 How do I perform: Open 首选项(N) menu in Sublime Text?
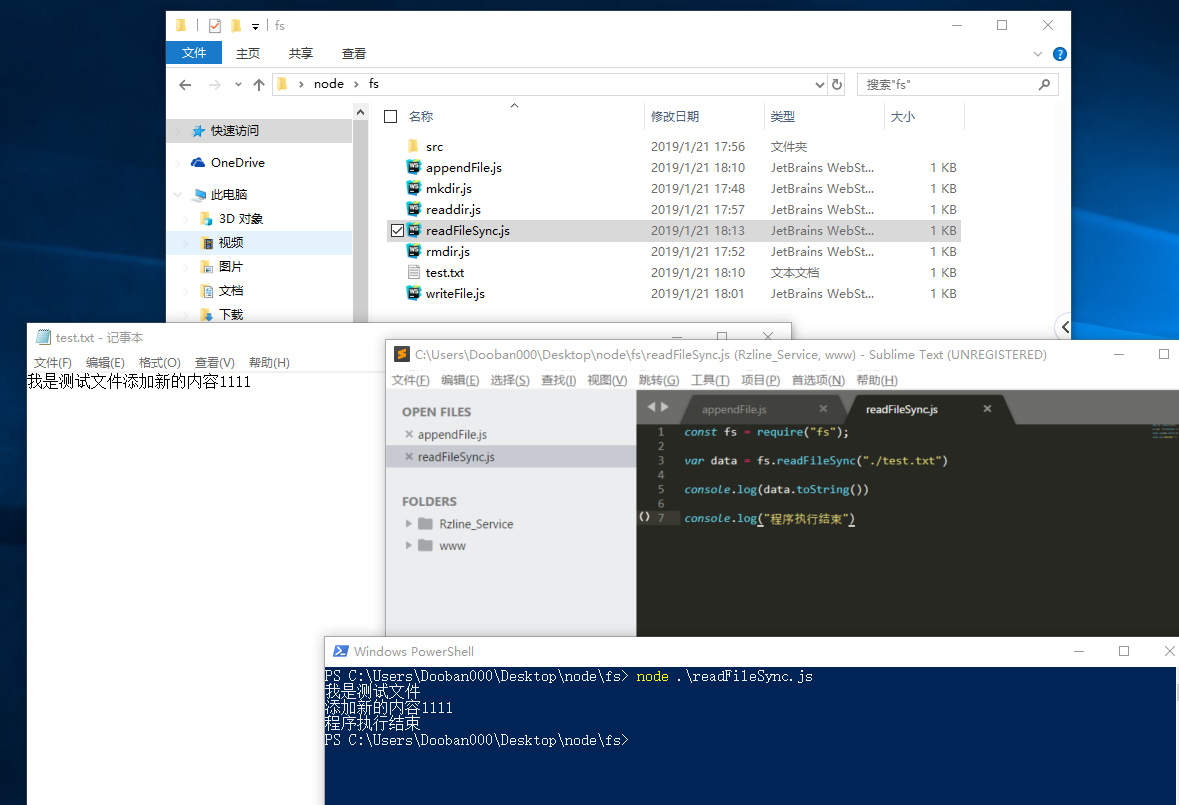click(x=818, y=380)
